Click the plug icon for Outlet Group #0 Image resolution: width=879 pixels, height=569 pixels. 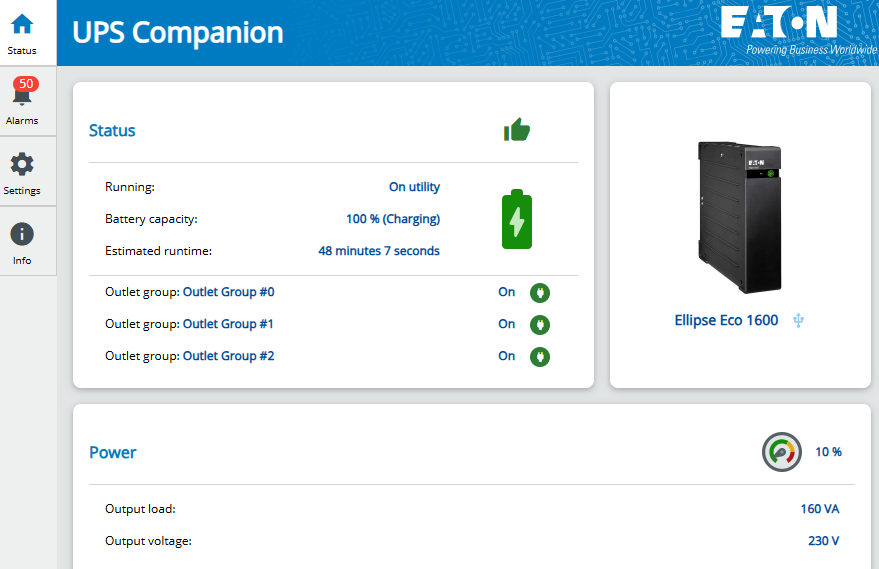540,293
